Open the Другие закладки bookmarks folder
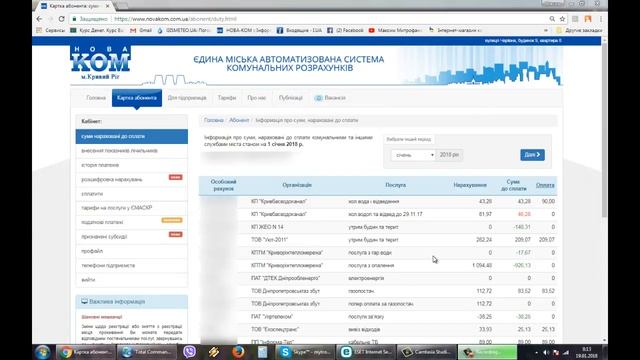Screen dimensions: 640x360 point(579,30)
